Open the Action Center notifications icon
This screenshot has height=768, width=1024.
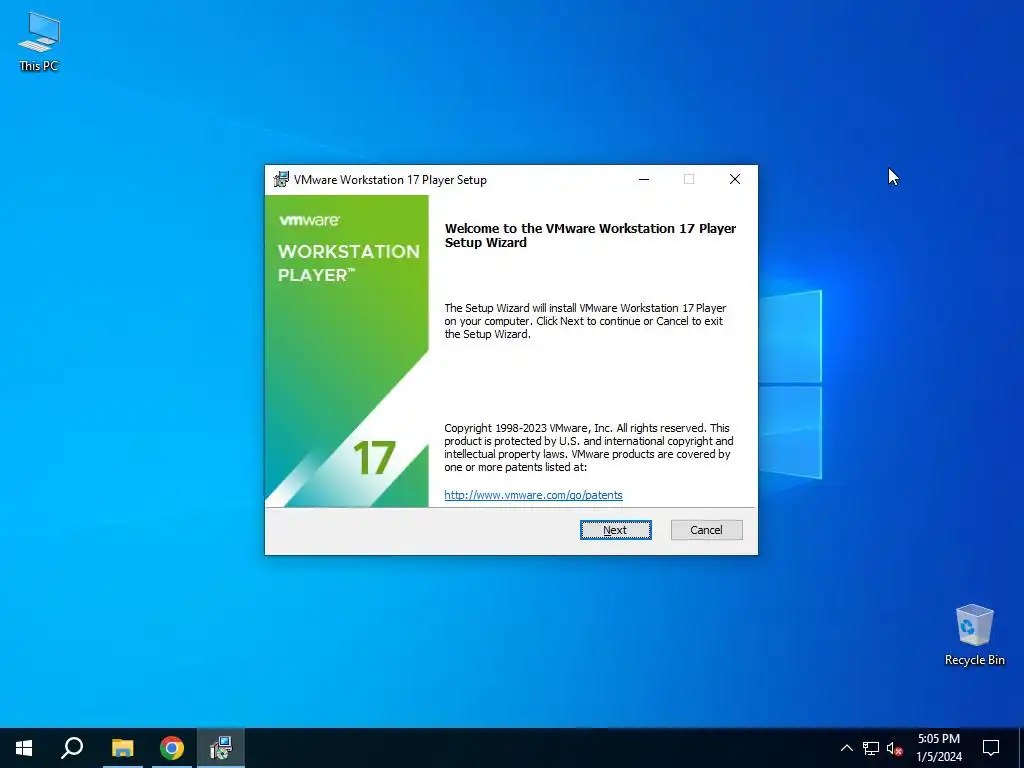991,748
